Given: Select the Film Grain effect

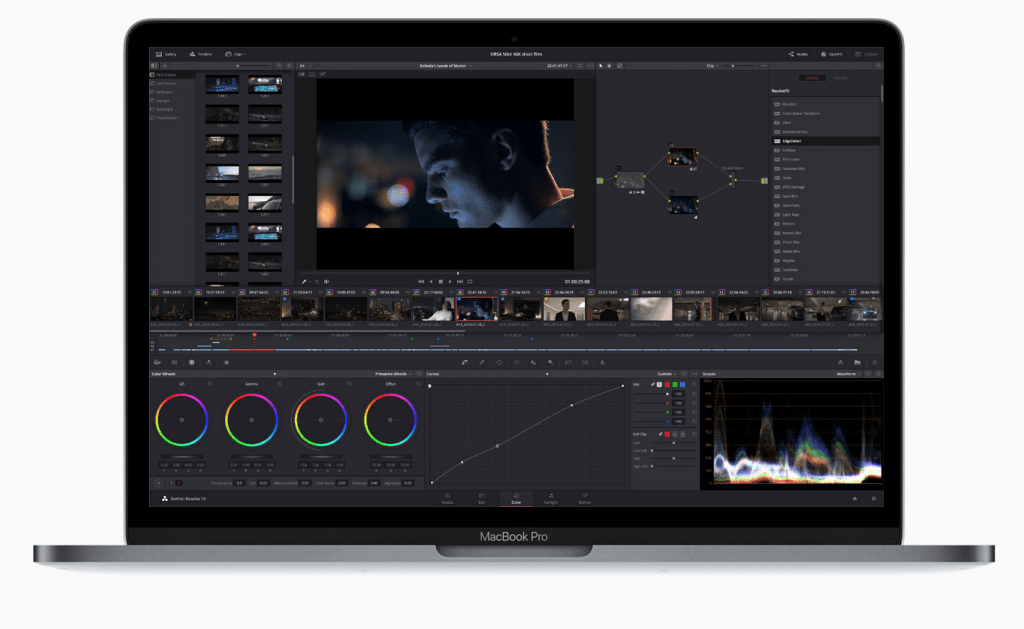Looking at the screenshot, I should tap(826, 159).
